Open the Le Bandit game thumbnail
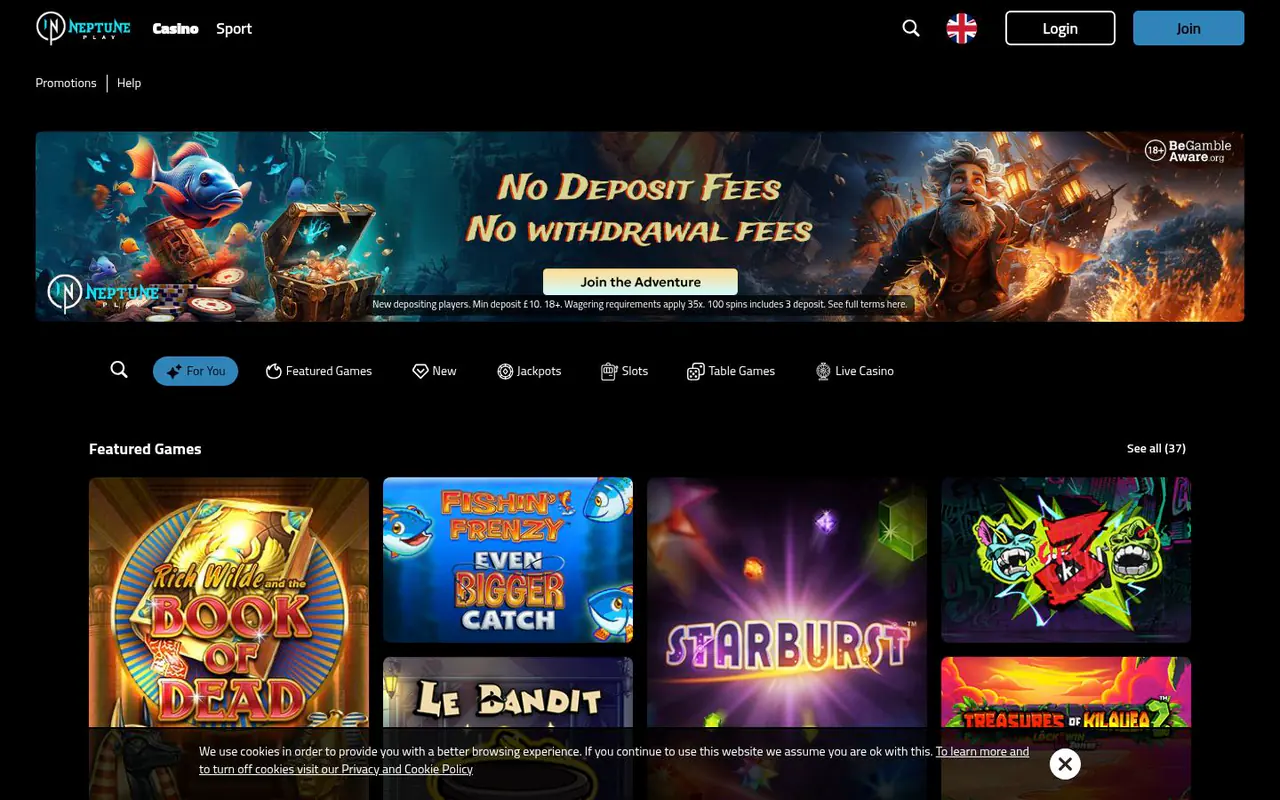Viewport: 1280px width, 800px height. click(508, 692)
